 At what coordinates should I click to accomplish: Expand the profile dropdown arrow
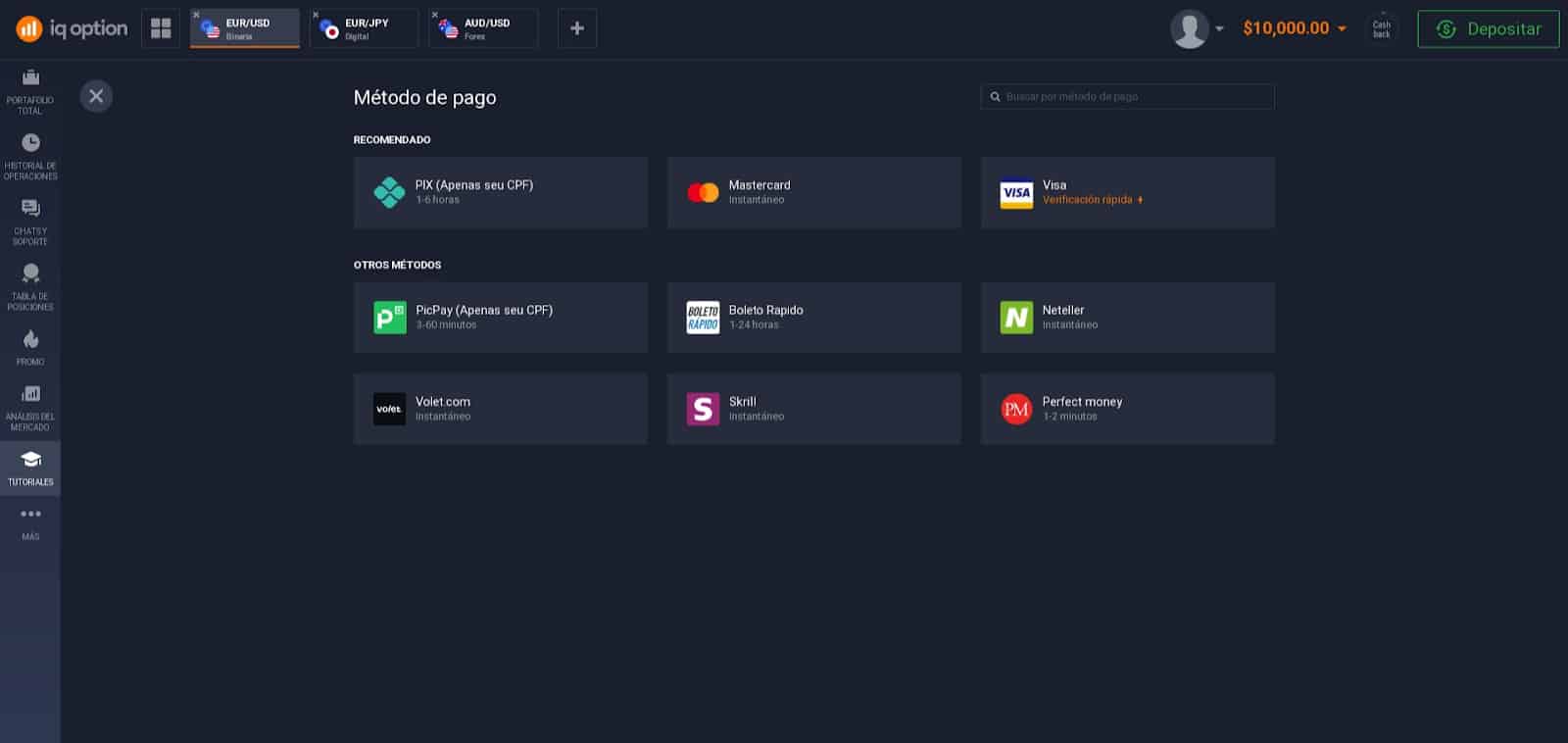[x=1220, y=29]
